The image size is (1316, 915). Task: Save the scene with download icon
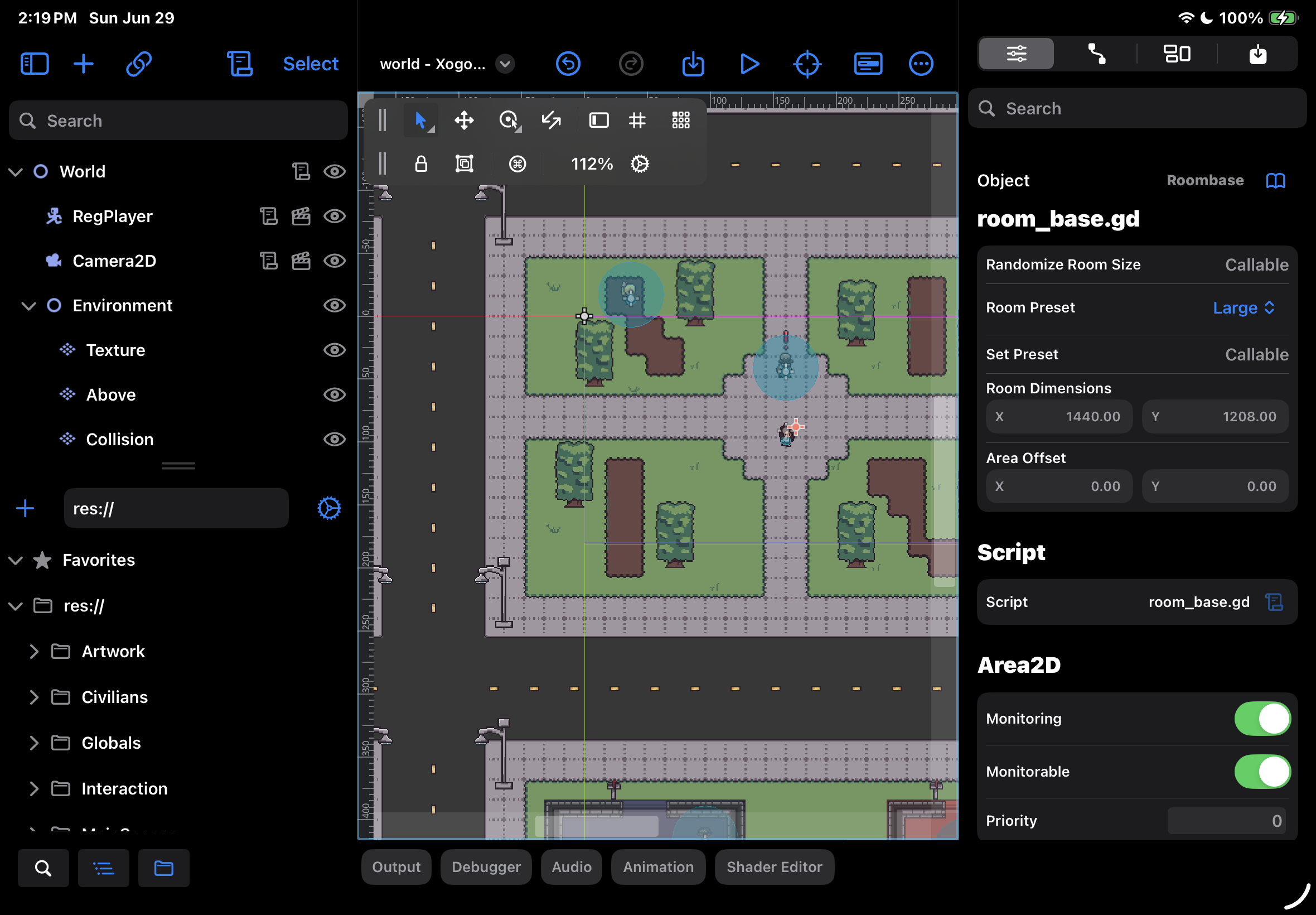click(693, 63)
